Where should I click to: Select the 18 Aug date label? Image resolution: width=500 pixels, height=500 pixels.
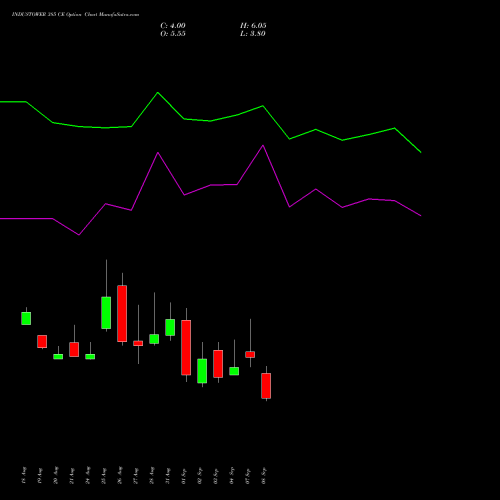click(23, 476)
